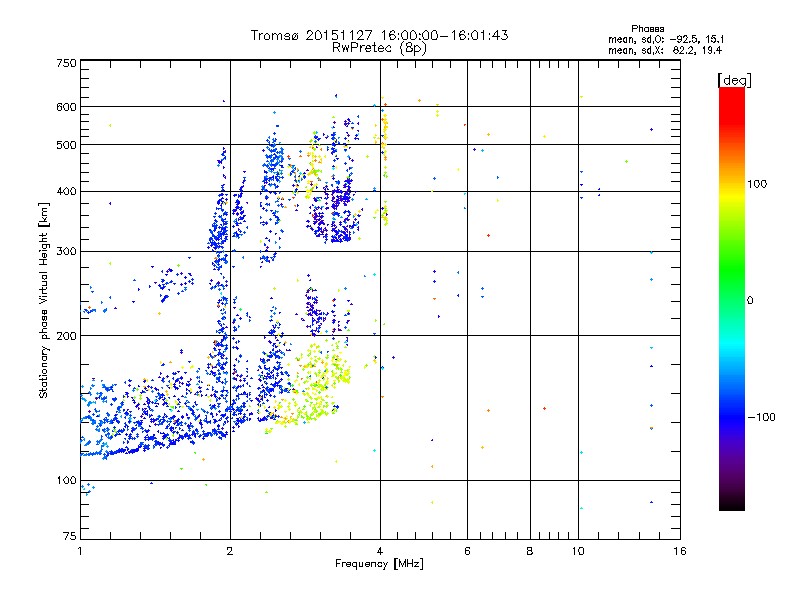Click the plot title 'Tromsø 20151127 16:00:00-16:01:43'
This screenshot has width=800, height=600.
pos(379,35)
